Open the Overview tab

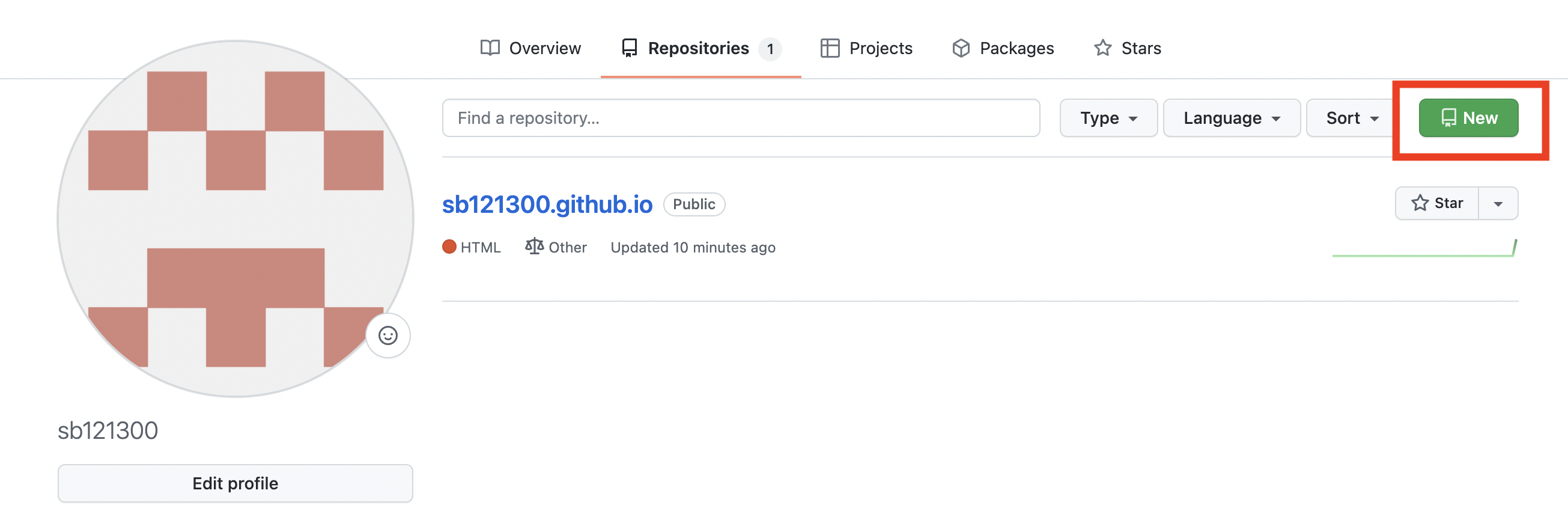coord(530,48)
